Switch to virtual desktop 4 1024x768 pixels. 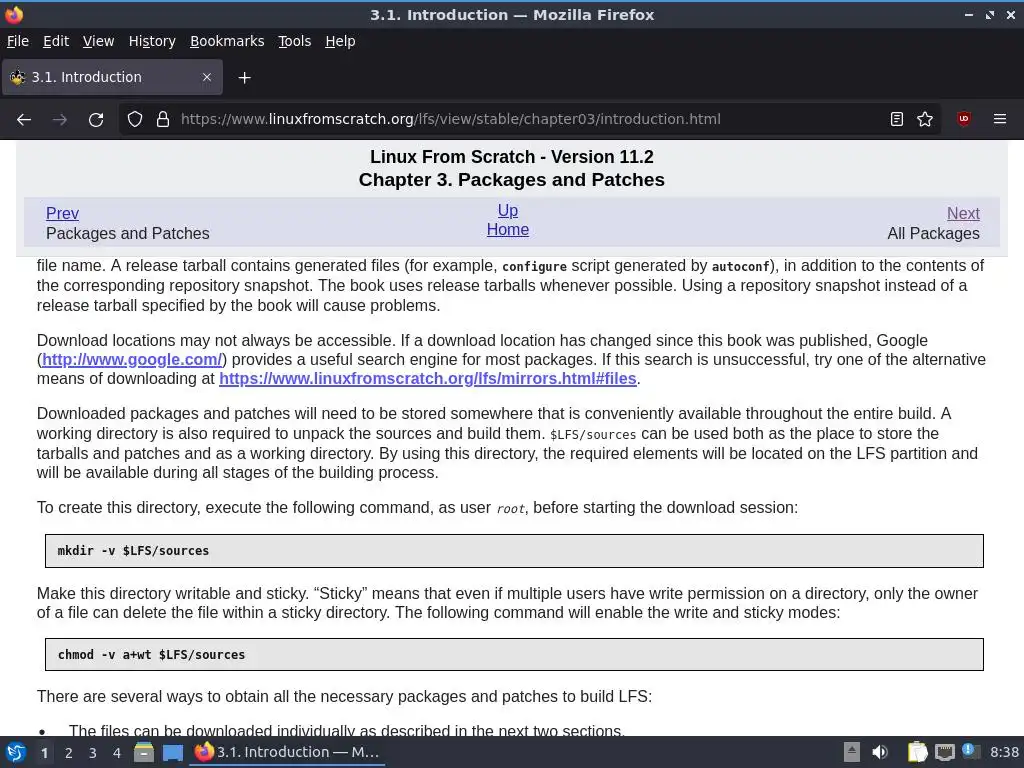pyautogui.click(x=117, y=753)
